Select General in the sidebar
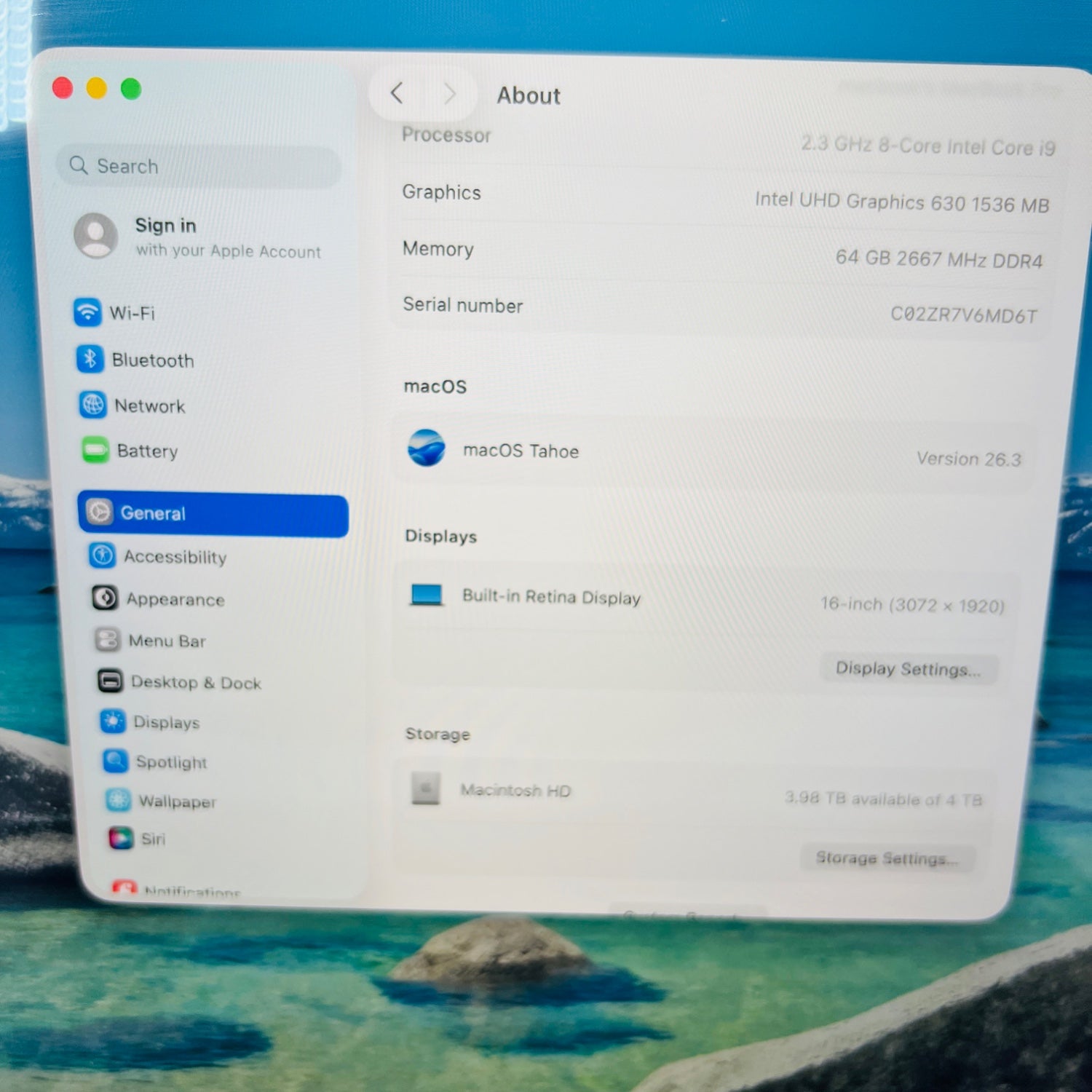This screenshot has height=1092, width=1092. click(x=213, y=514)
